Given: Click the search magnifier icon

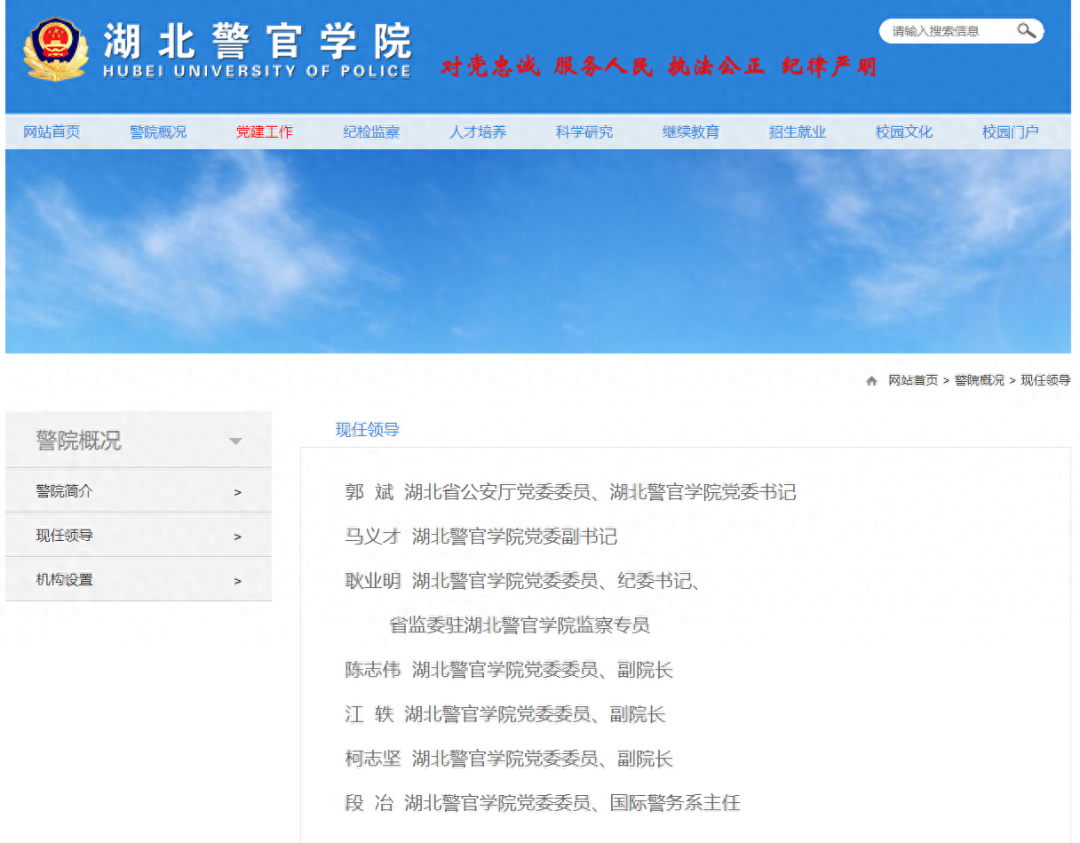Looking at the screenshot, I should coord(1026,30).
